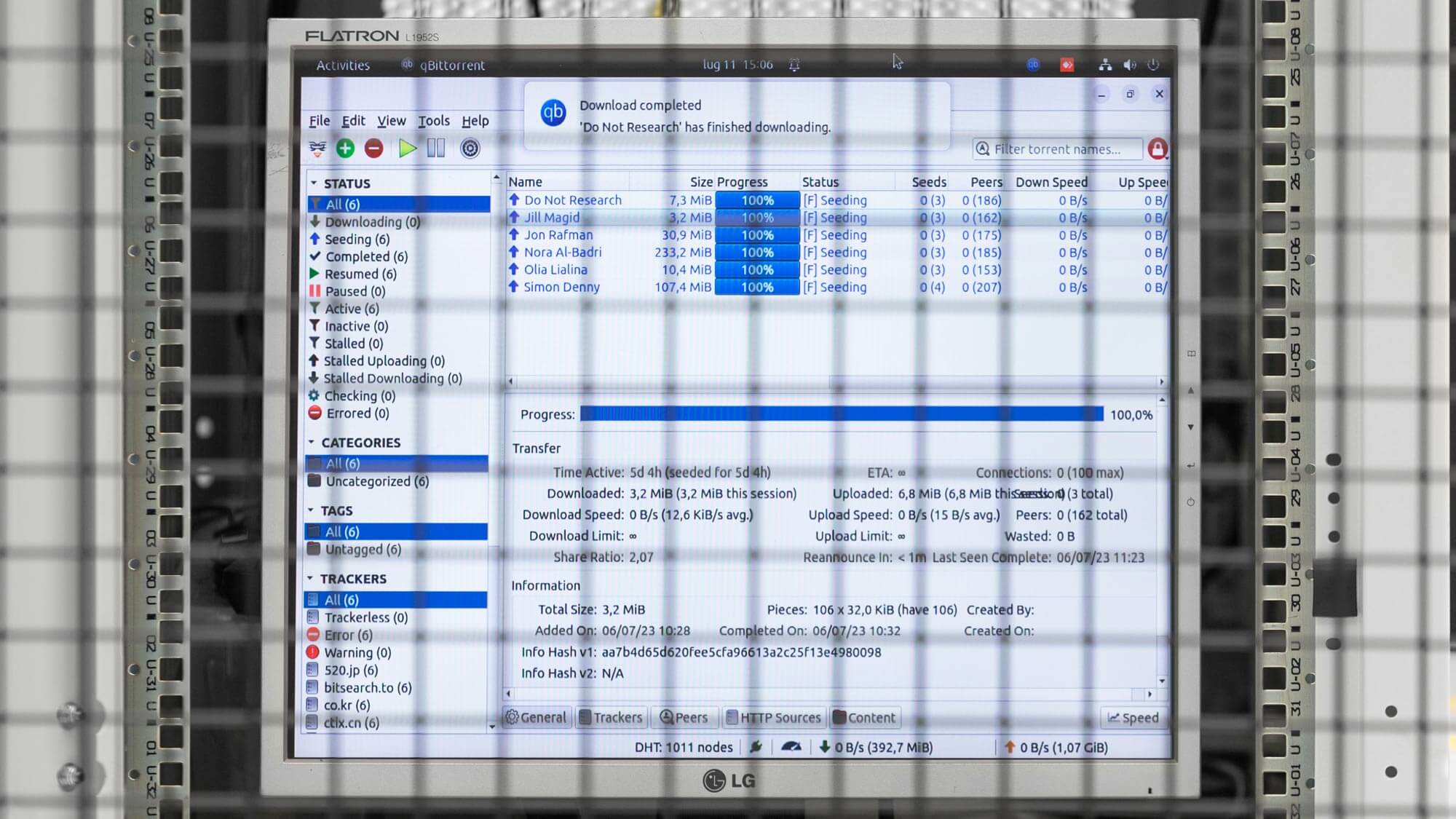
Task: Click the Remove torrent red minus icon
Action: [373, 149]
